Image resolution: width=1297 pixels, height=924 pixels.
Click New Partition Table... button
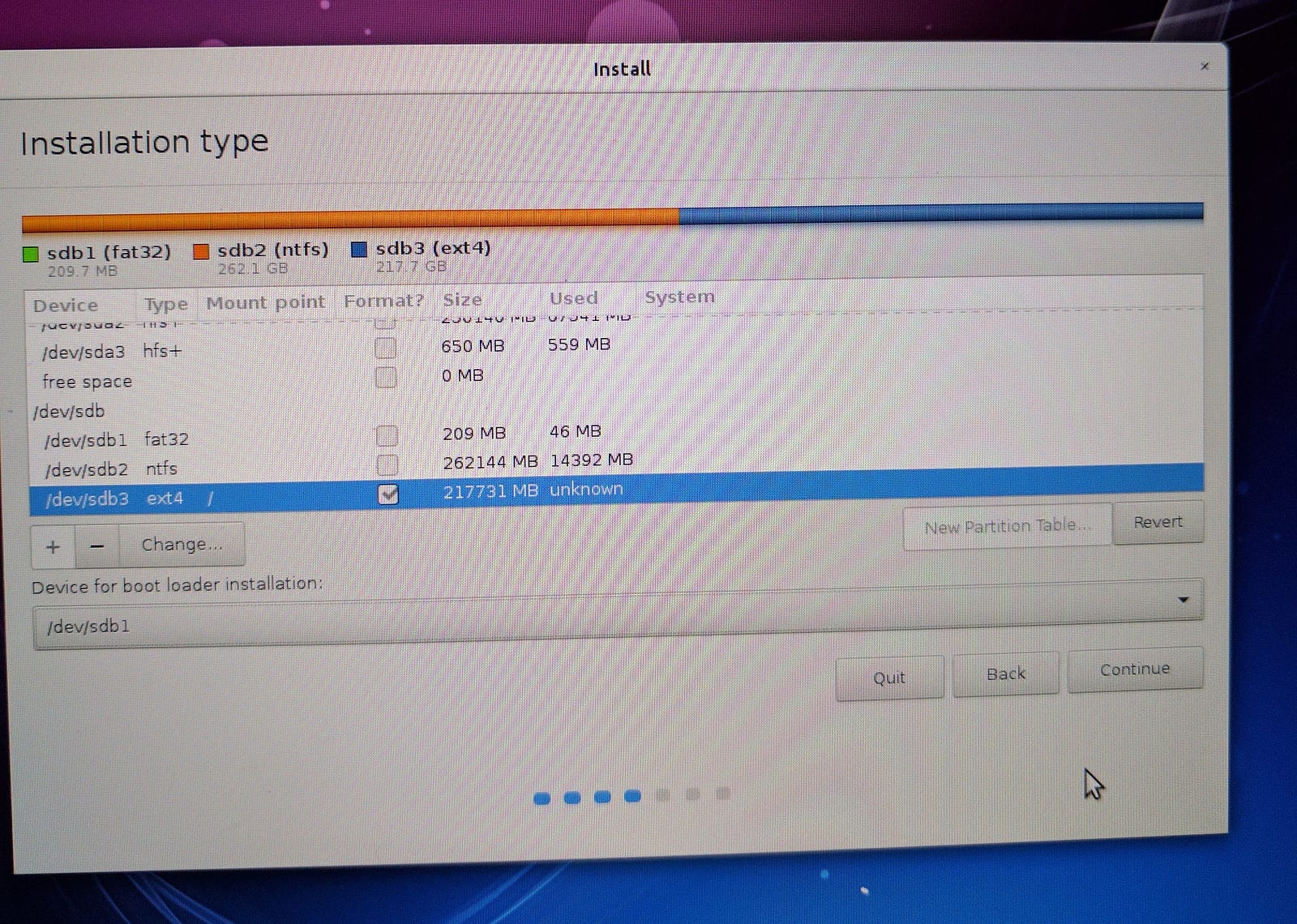(1007, 526)
